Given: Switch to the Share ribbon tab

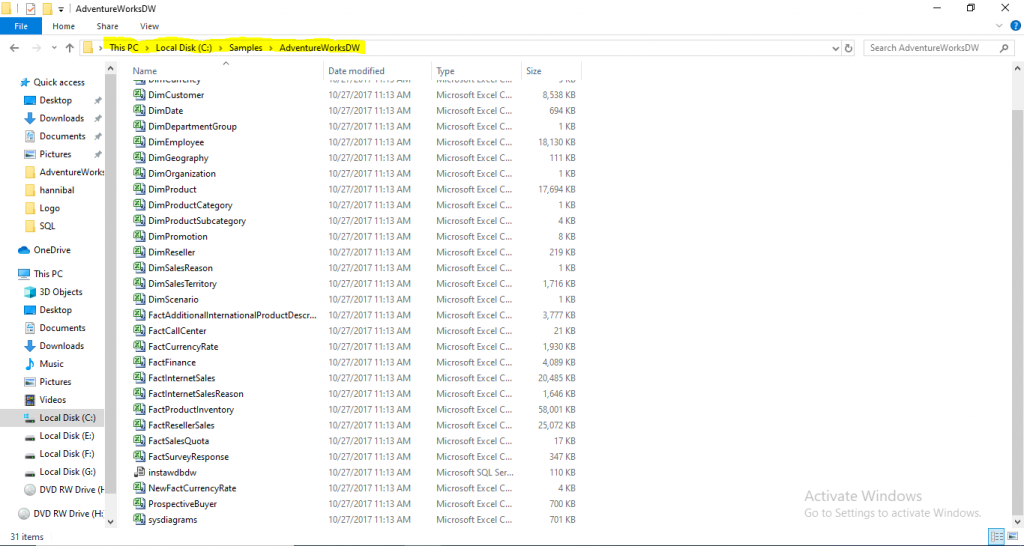Looking at the screenshot, I should click(107, 26).
